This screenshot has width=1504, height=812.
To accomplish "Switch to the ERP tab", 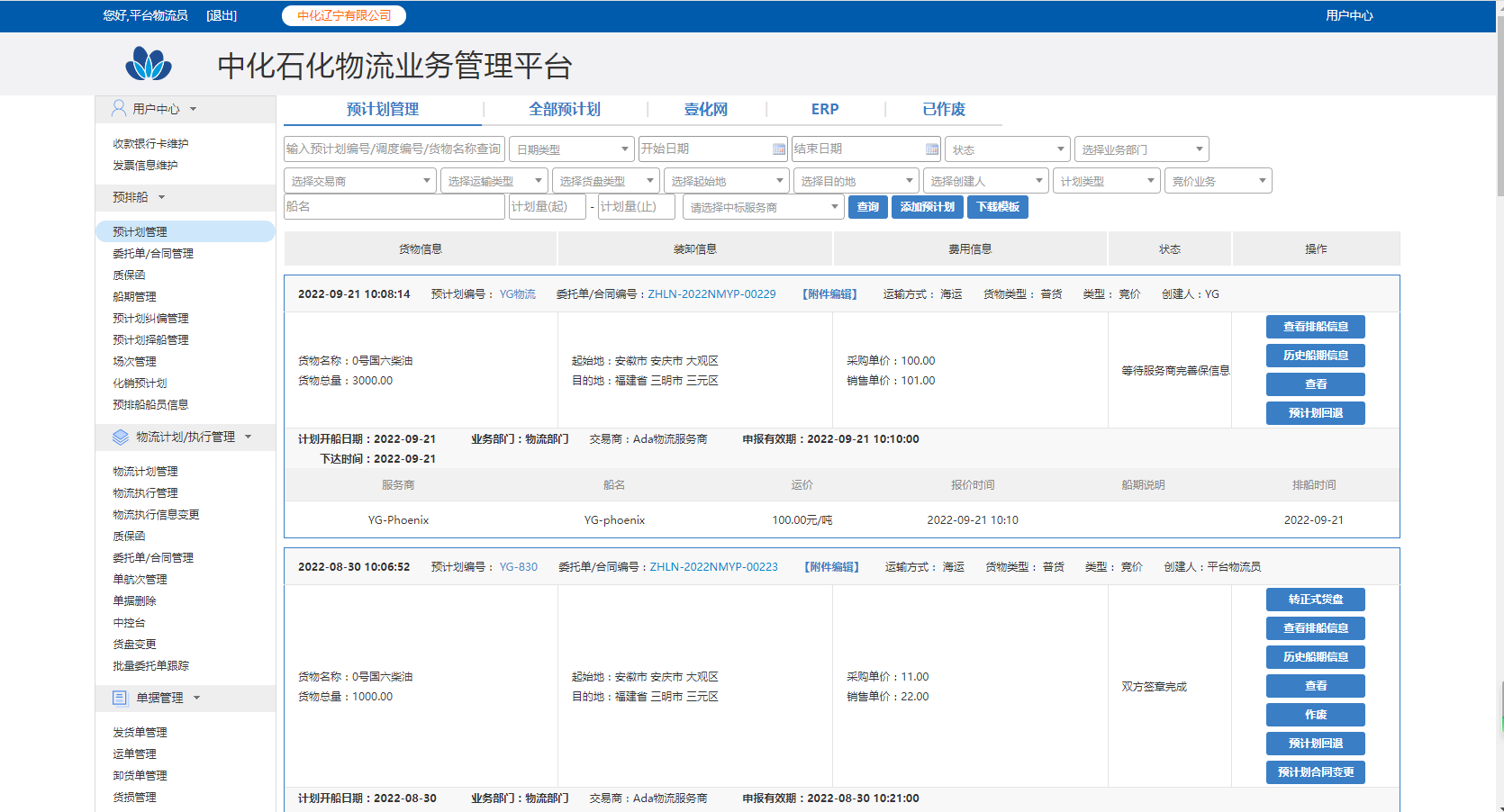I will pyautogui.click(x=825, y=109).
